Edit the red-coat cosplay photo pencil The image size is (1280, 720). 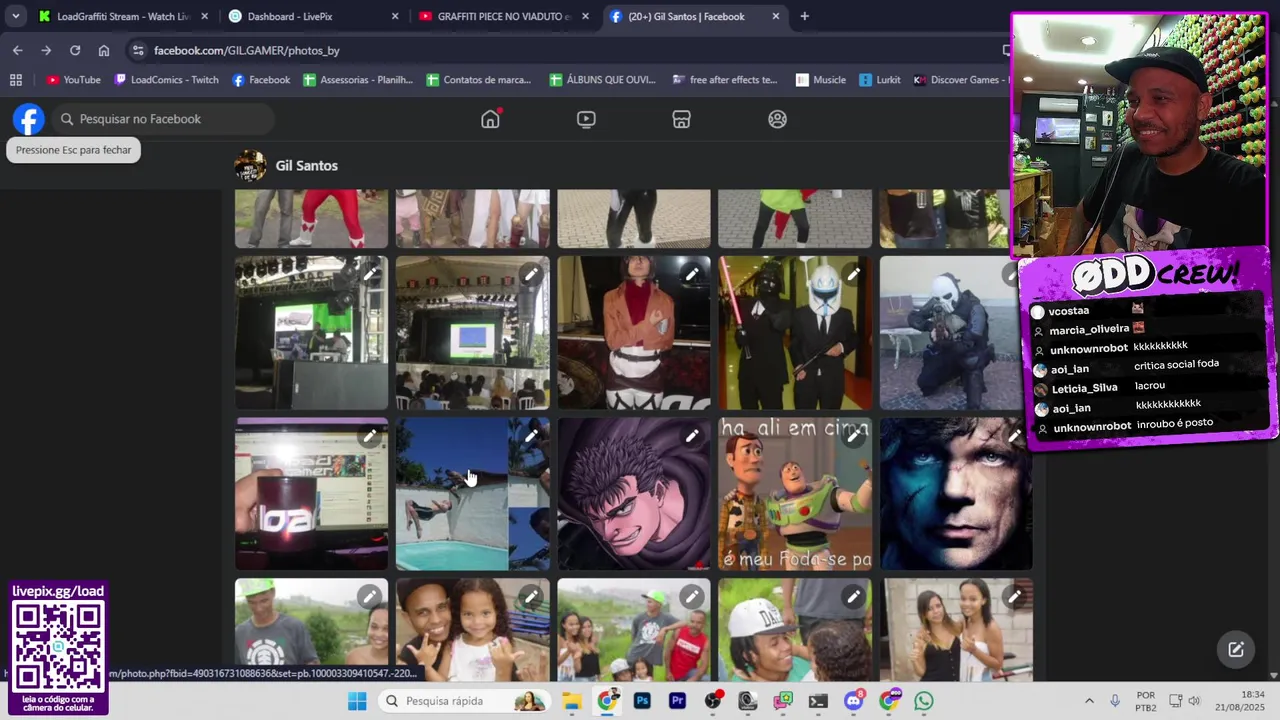tap(692, 274)
